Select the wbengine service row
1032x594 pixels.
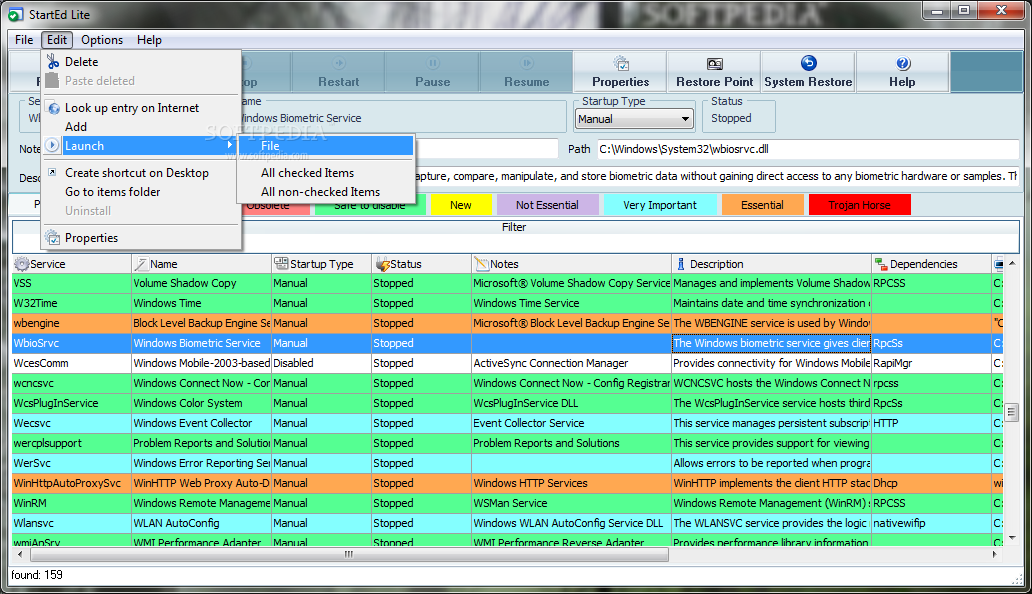507,323
